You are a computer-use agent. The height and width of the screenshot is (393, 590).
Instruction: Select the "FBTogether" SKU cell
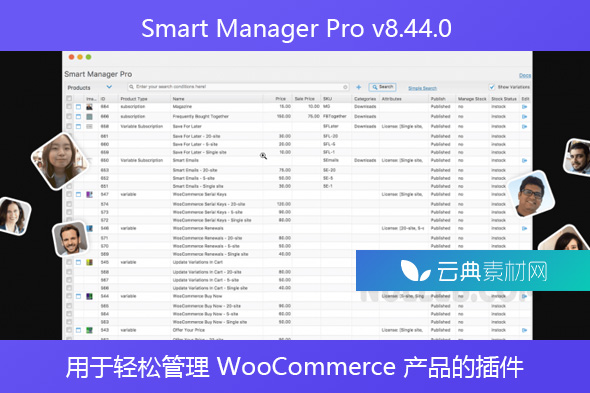(336, 117)
